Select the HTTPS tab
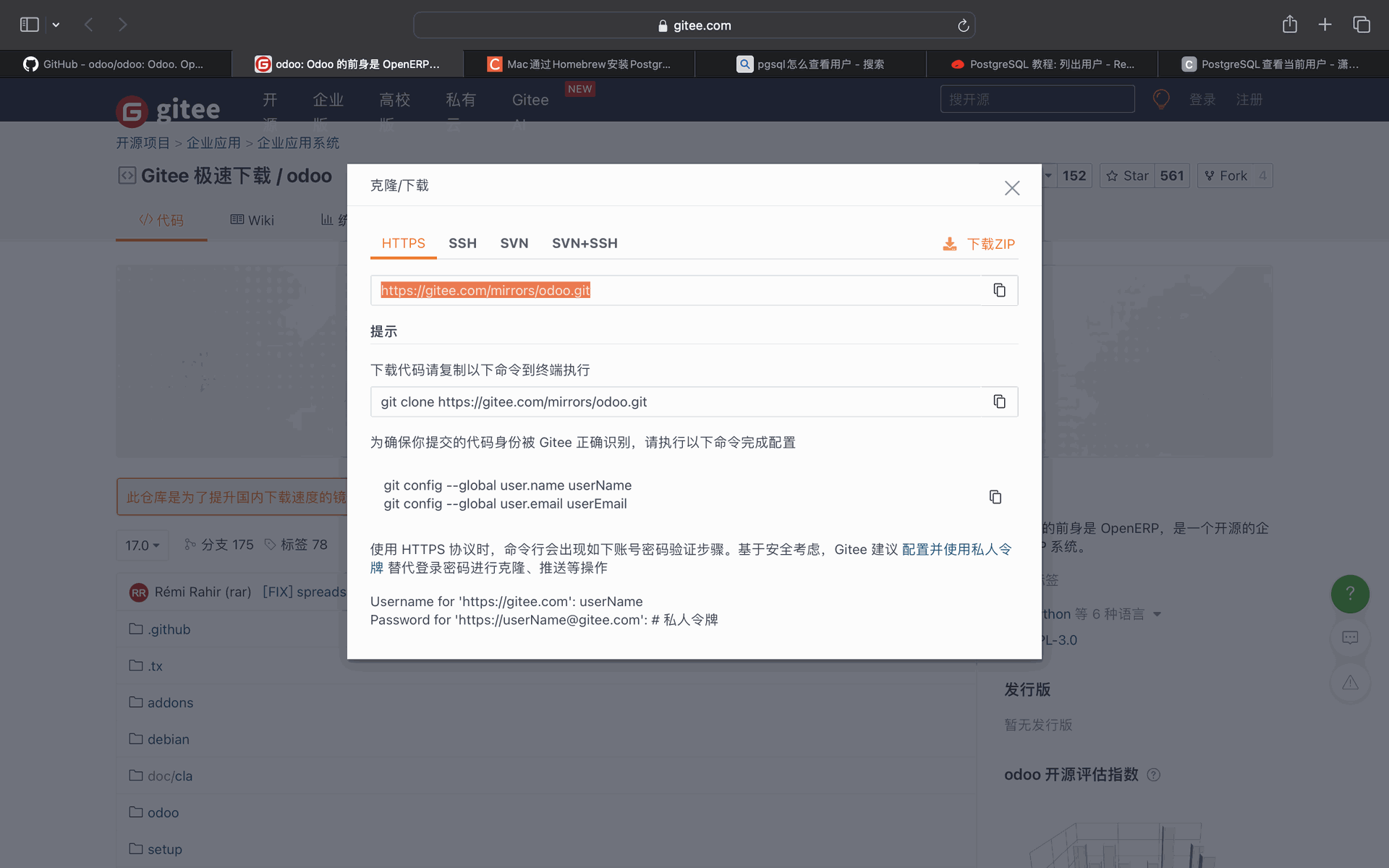This screenshot has height=868, width=1389. [x=403, y=243]
